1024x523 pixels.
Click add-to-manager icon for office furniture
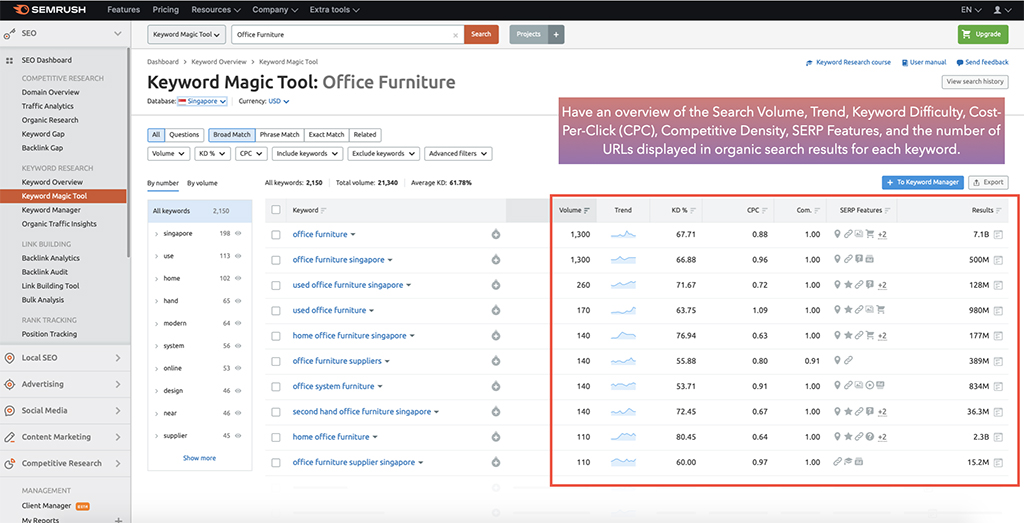[496, 234]
